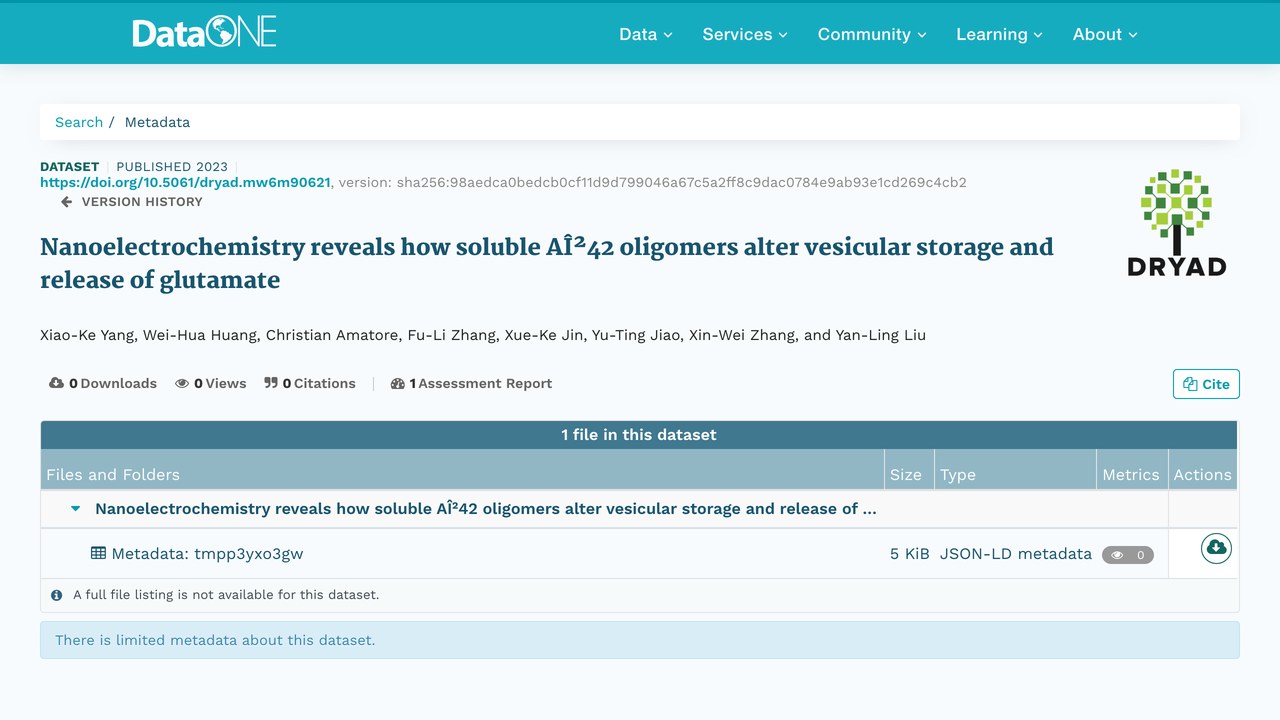Image resolution: width=1280 pixels, height=720 pixels.
Task: Click the Citations quote icon
Action: [271, 383]
